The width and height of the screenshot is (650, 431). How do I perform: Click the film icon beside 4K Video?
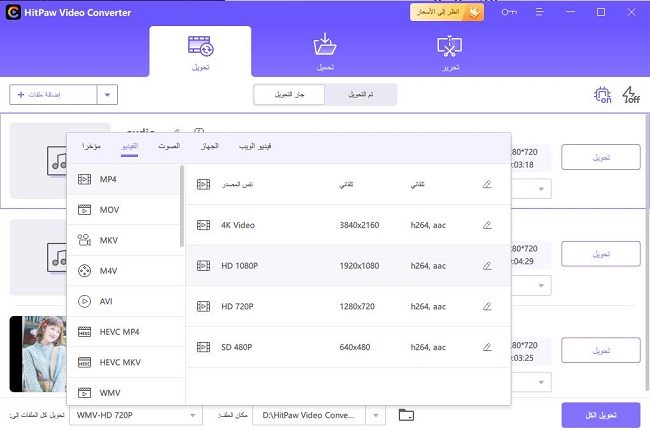coord(203,225)
